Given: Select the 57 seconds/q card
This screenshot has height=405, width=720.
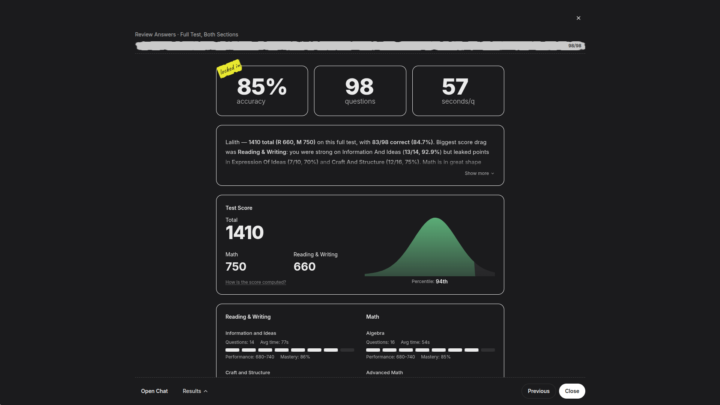Looking at the screenshot, I should 458,90.
